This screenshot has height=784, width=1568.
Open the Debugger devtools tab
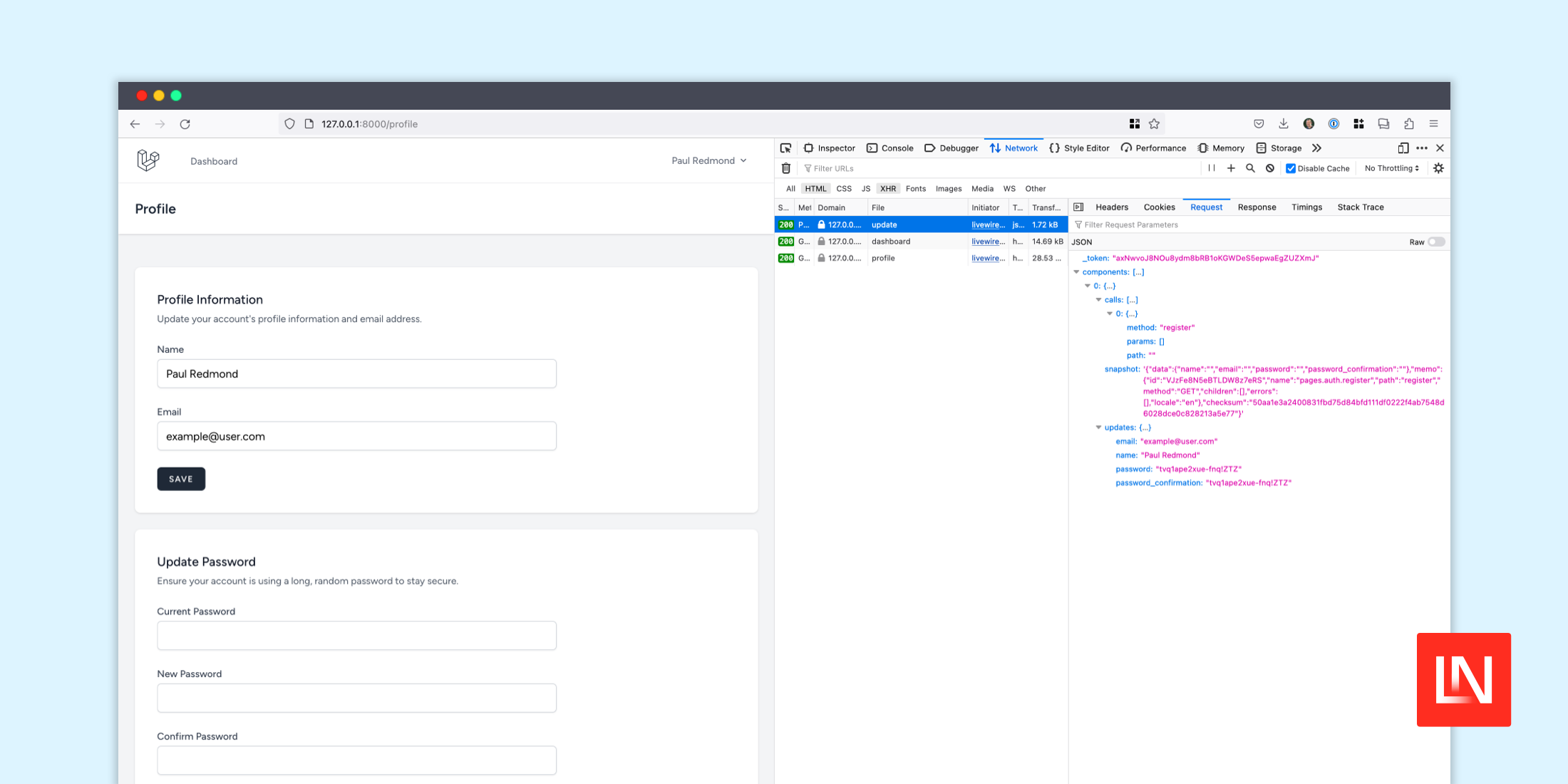[x=951, y=148]
